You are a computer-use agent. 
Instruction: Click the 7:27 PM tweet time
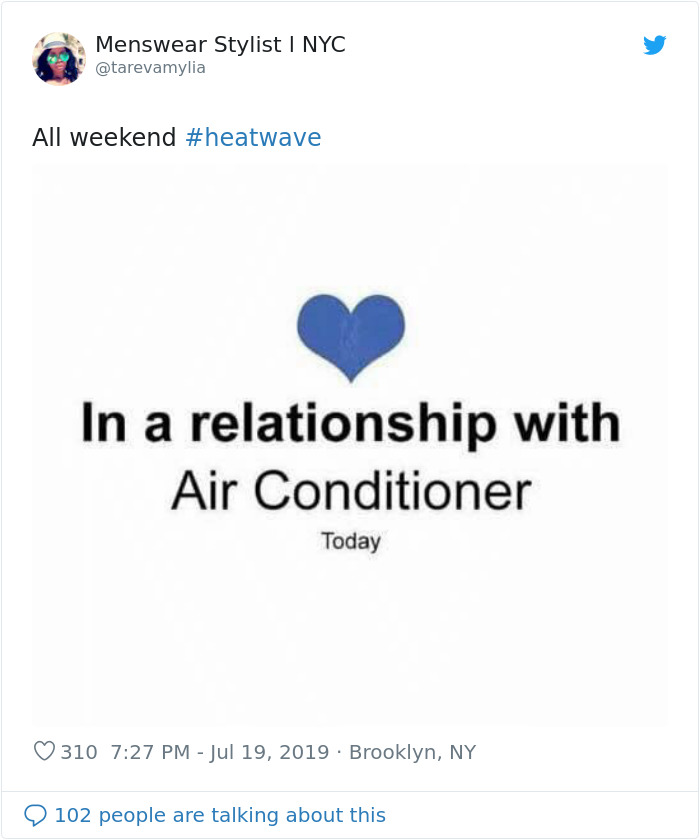(x=149, y=752)
